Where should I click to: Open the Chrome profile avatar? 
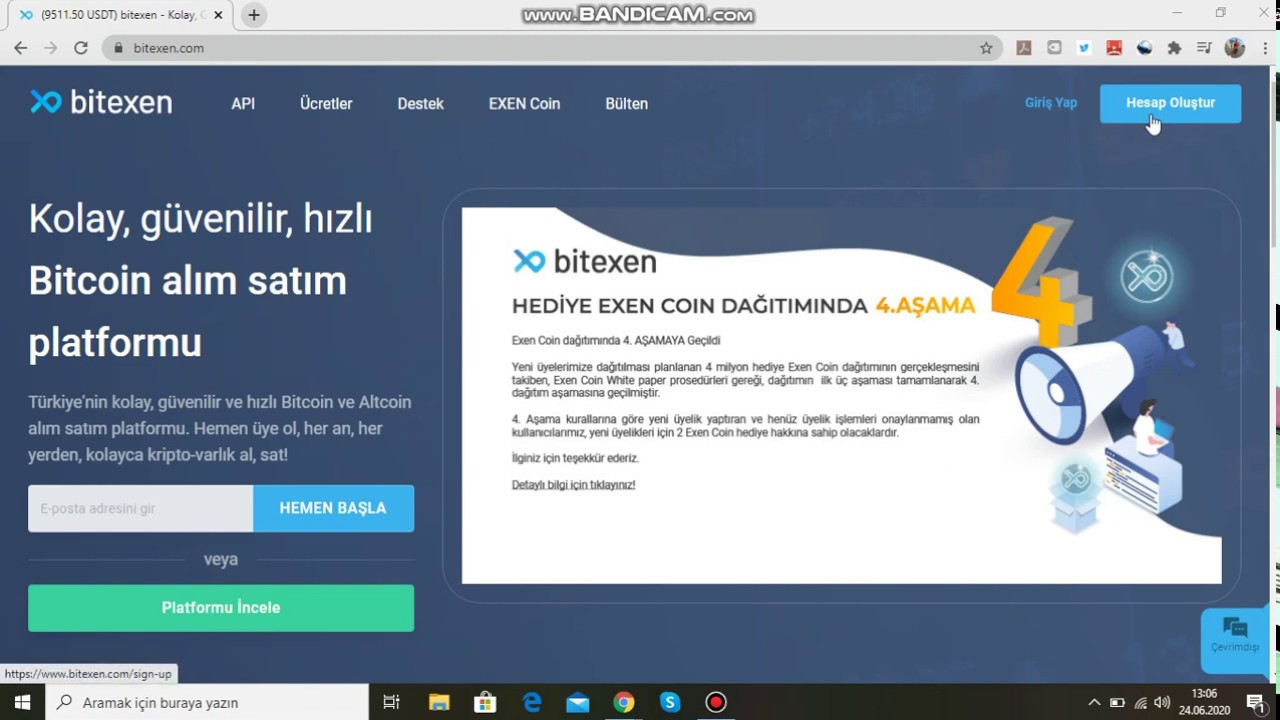click(x=1234, y=47)
